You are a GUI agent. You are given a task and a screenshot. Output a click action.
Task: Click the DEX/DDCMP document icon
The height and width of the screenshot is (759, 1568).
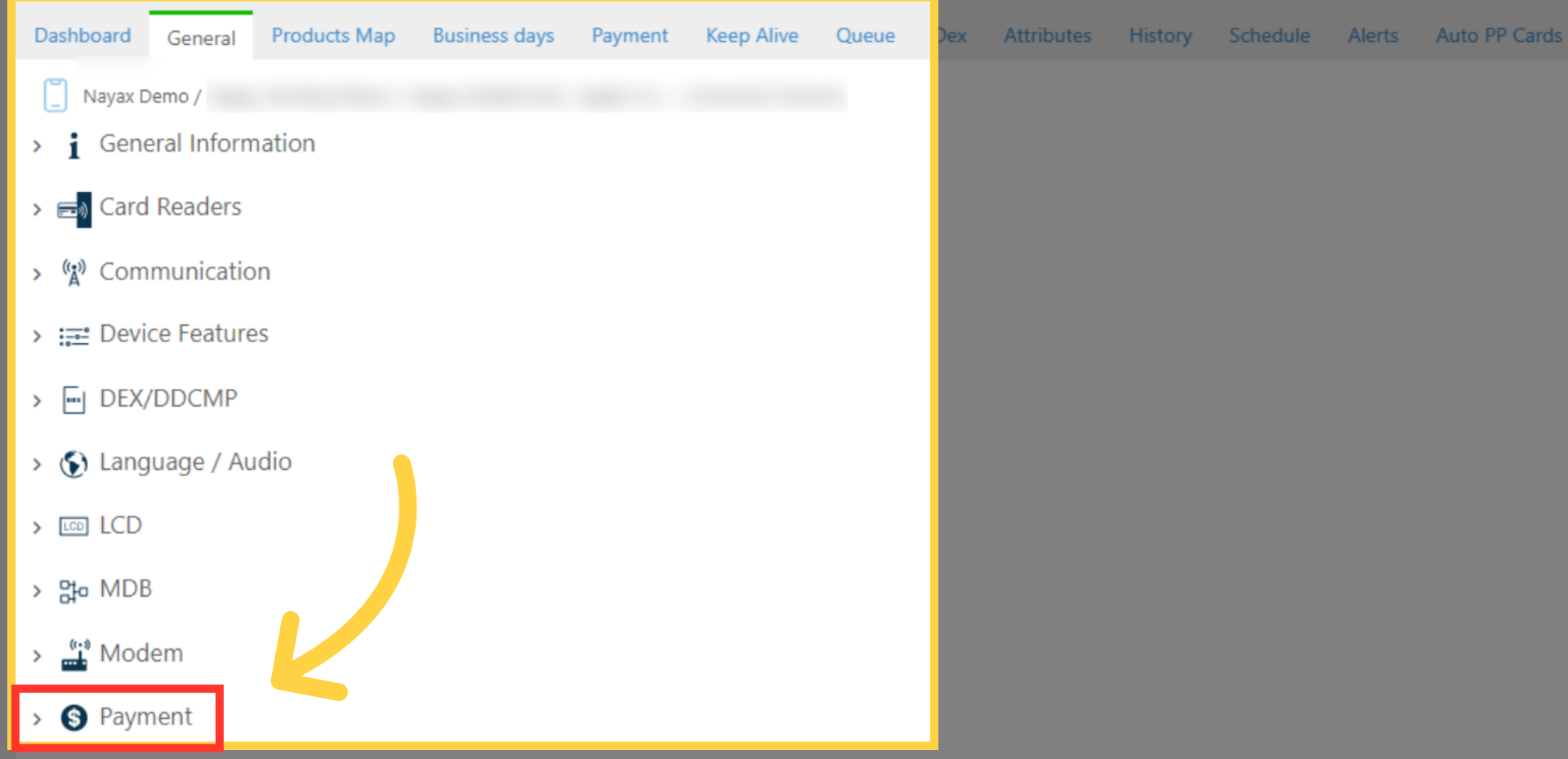(73, 400)
